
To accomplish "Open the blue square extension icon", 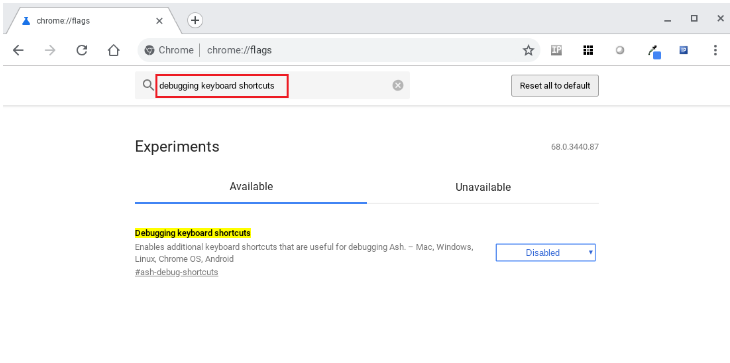I will click(x=683, y=50).
